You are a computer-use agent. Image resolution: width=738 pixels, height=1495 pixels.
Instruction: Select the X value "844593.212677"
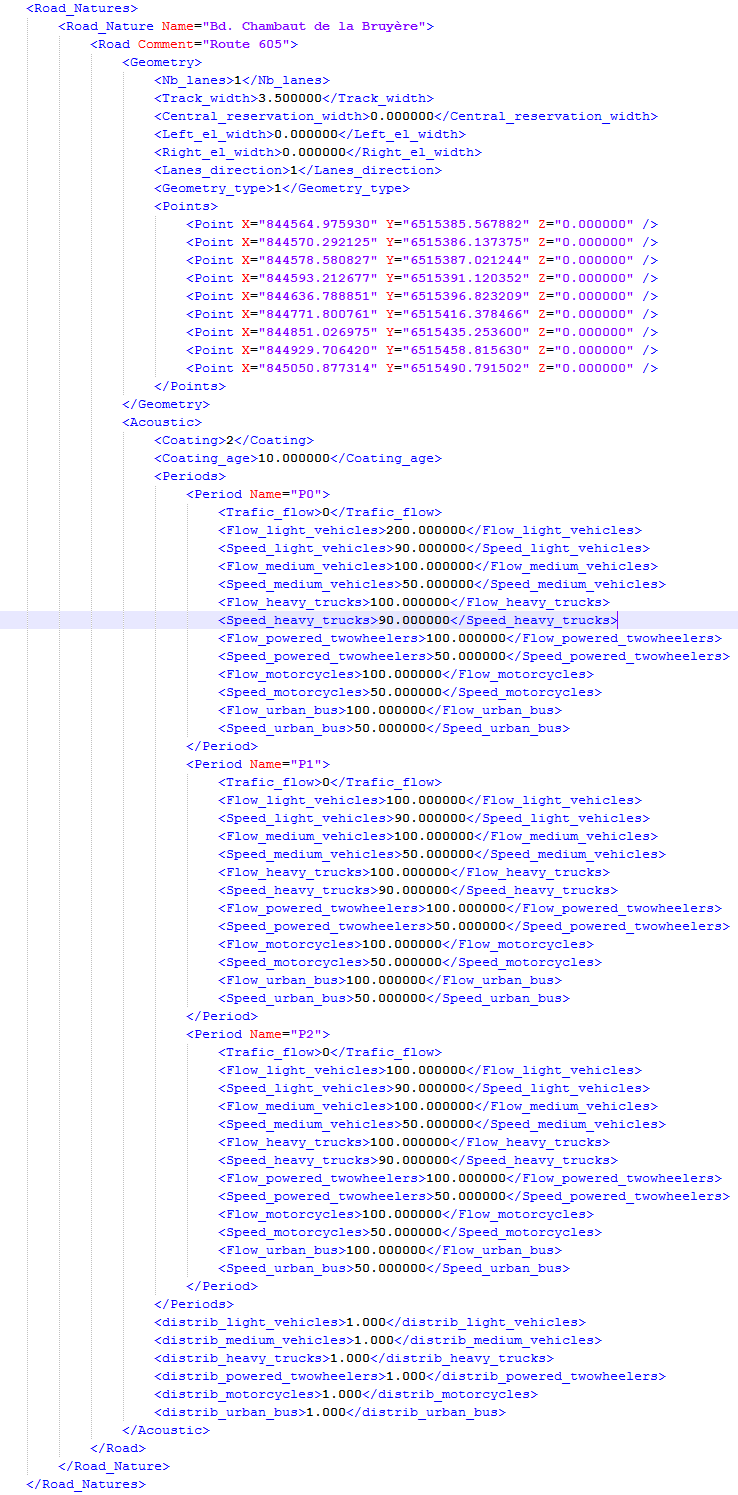(318, 278)
